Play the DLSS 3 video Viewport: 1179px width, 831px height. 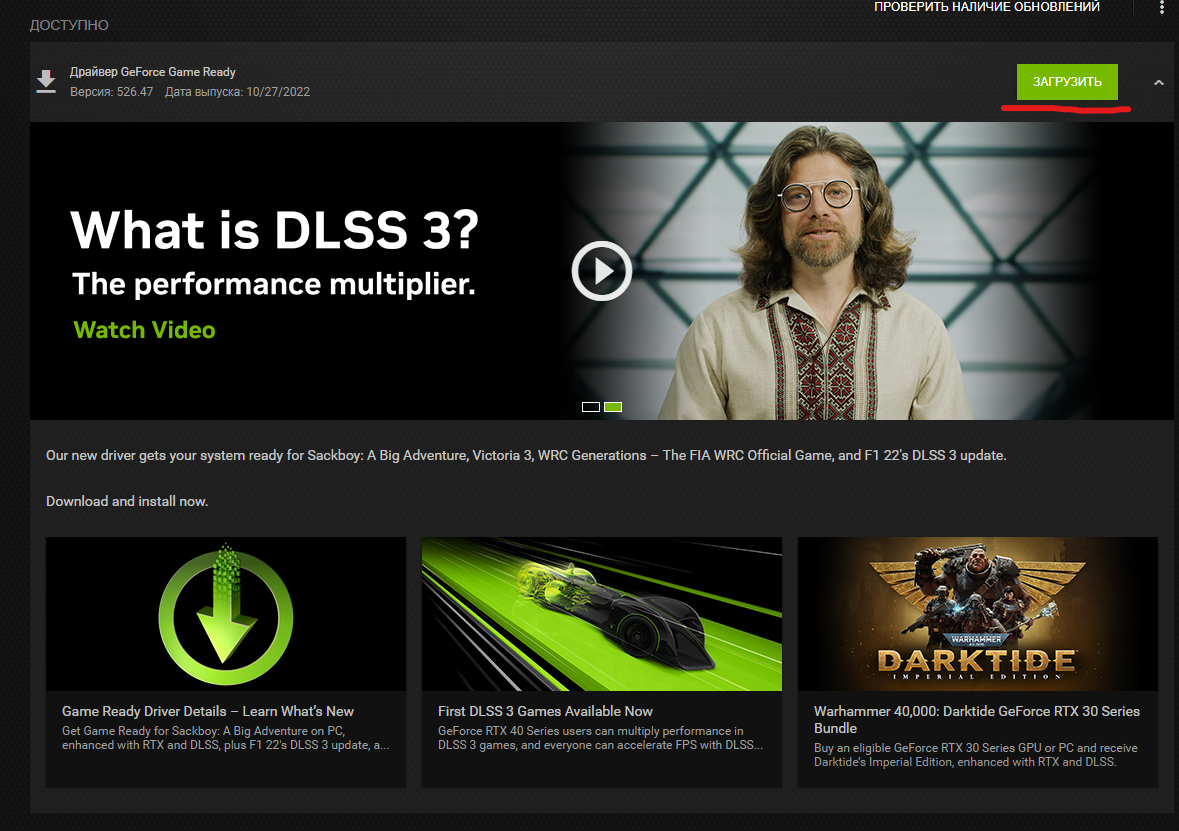602,271
